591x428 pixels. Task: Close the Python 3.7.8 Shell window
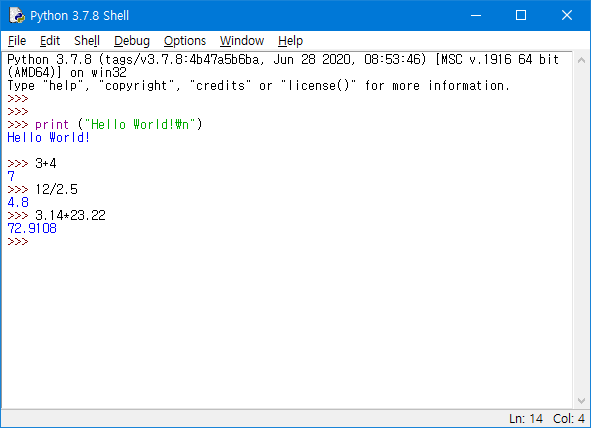567,15
